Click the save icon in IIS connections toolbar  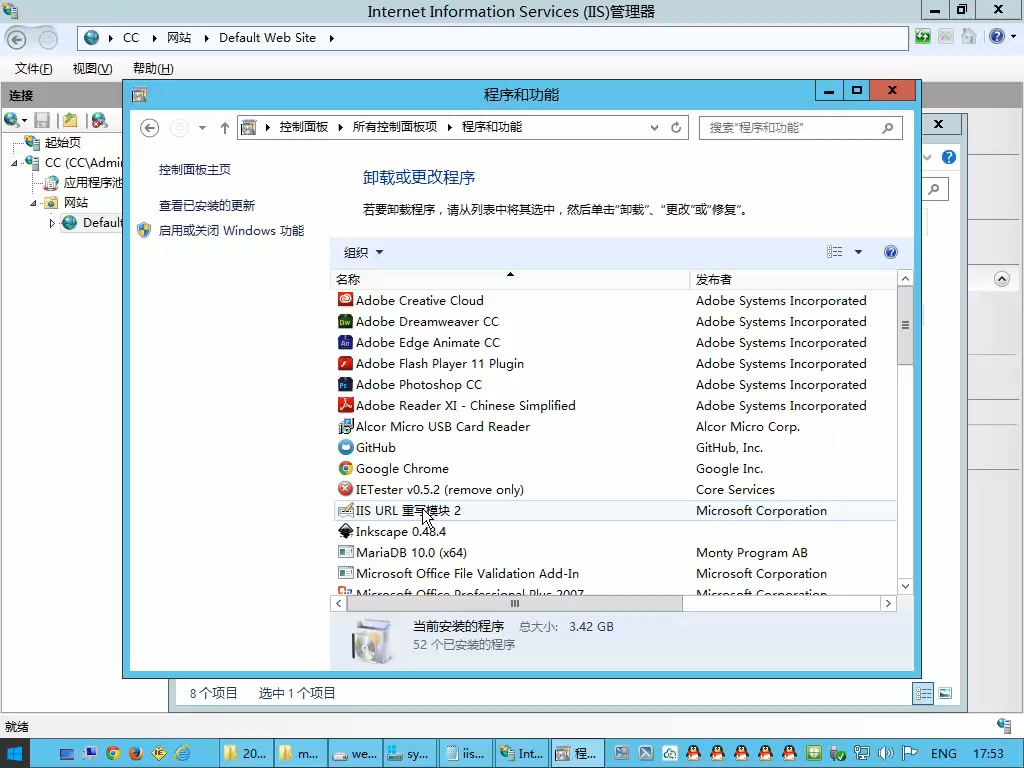42,120
